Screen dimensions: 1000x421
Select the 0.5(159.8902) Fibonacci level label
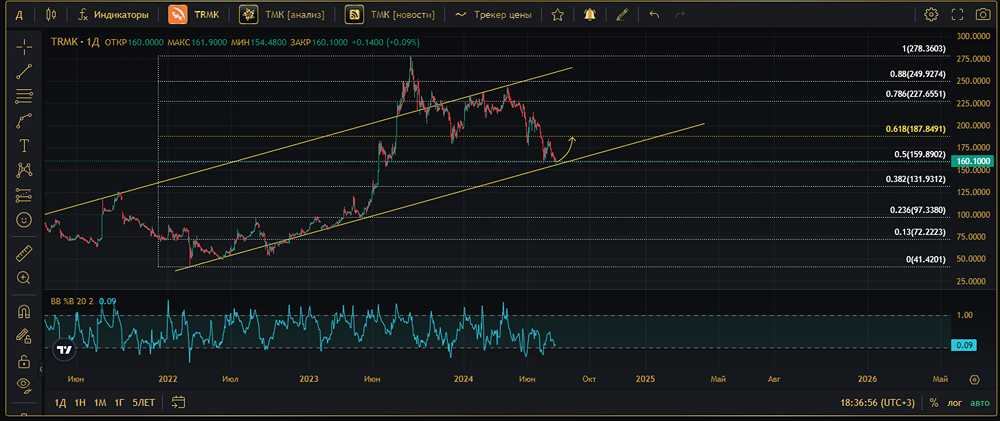[919, 154]
